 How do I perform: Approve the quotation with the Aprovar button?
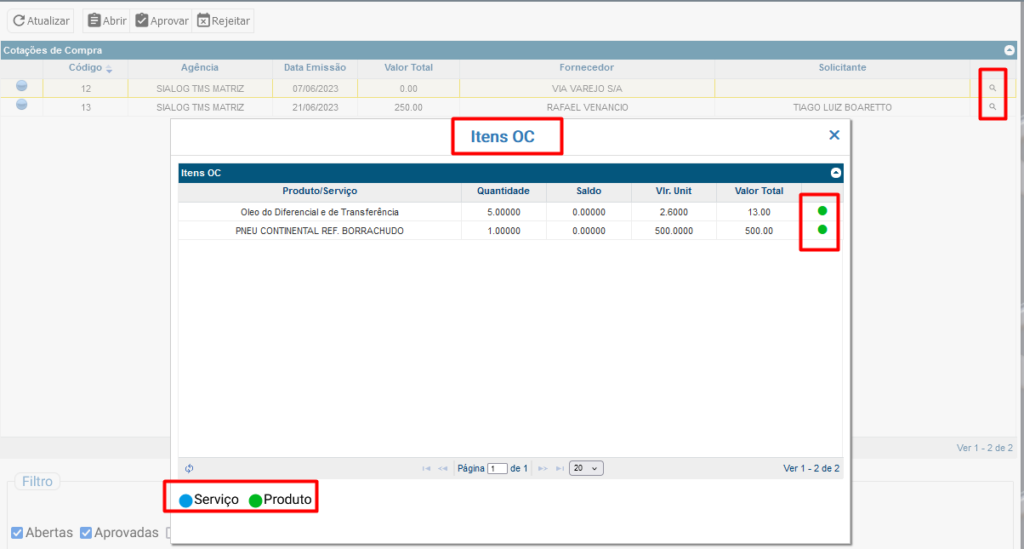(x=161, y=20)
